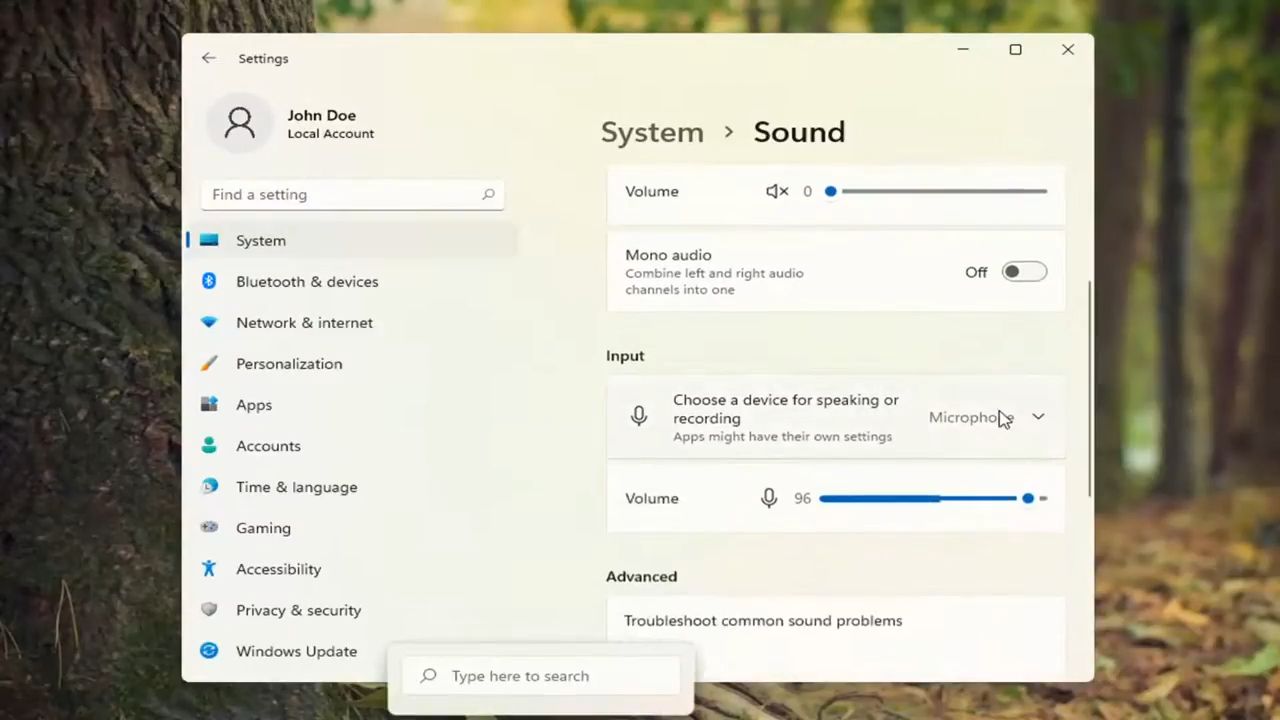
Task: Select Apps from the settings menu
Action: [x=253, y=404]
